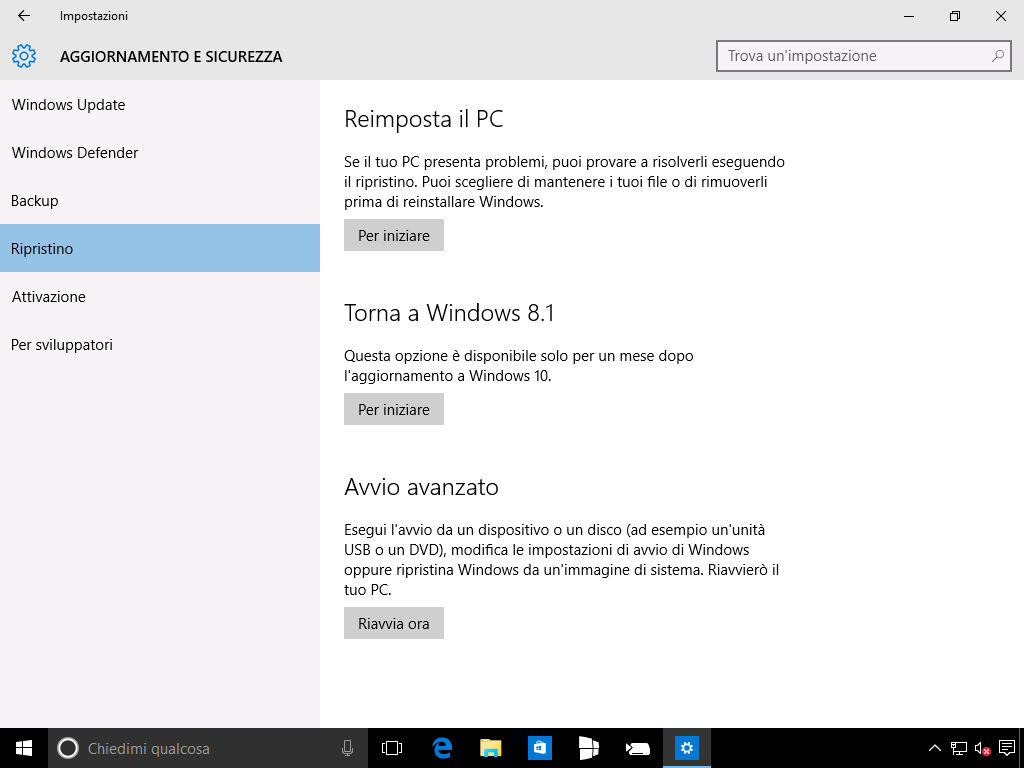This screenshot has height=768, width=1024.
Task: Open the Windows Start menu
Action: tap(24, 748)
